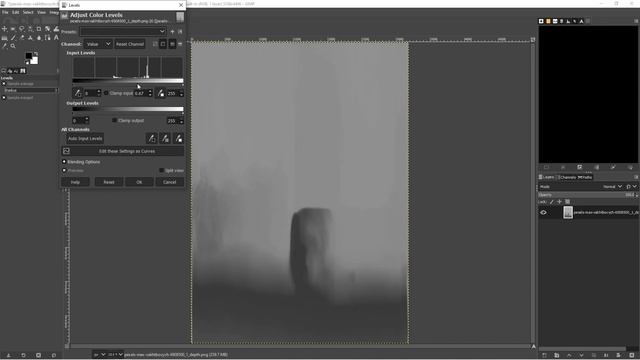Click the Reset Channel button
Screen dimensions: 640x360
coord(130,44)
